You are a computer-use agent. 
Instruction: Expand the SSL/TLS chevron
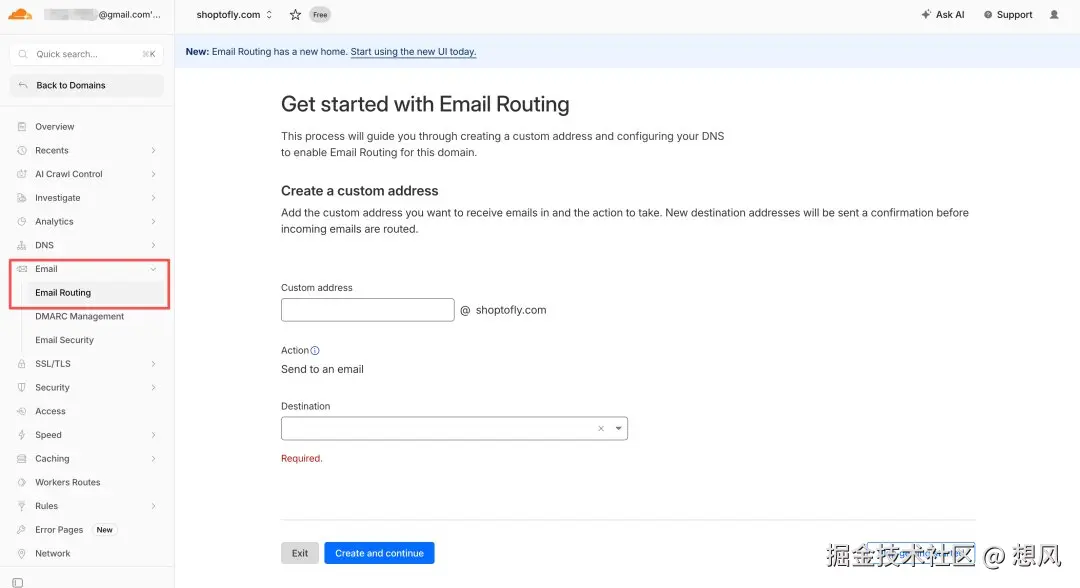[x=153, y=364]
